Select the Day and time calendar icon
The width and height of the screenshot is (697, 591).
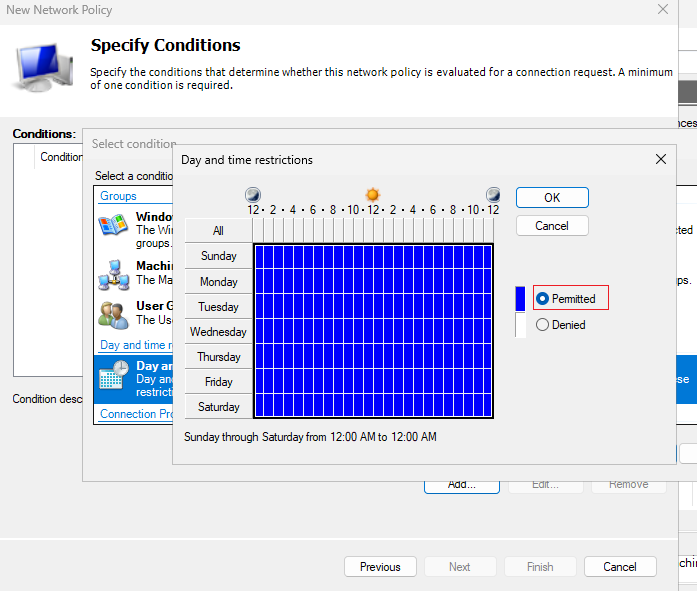114,375
